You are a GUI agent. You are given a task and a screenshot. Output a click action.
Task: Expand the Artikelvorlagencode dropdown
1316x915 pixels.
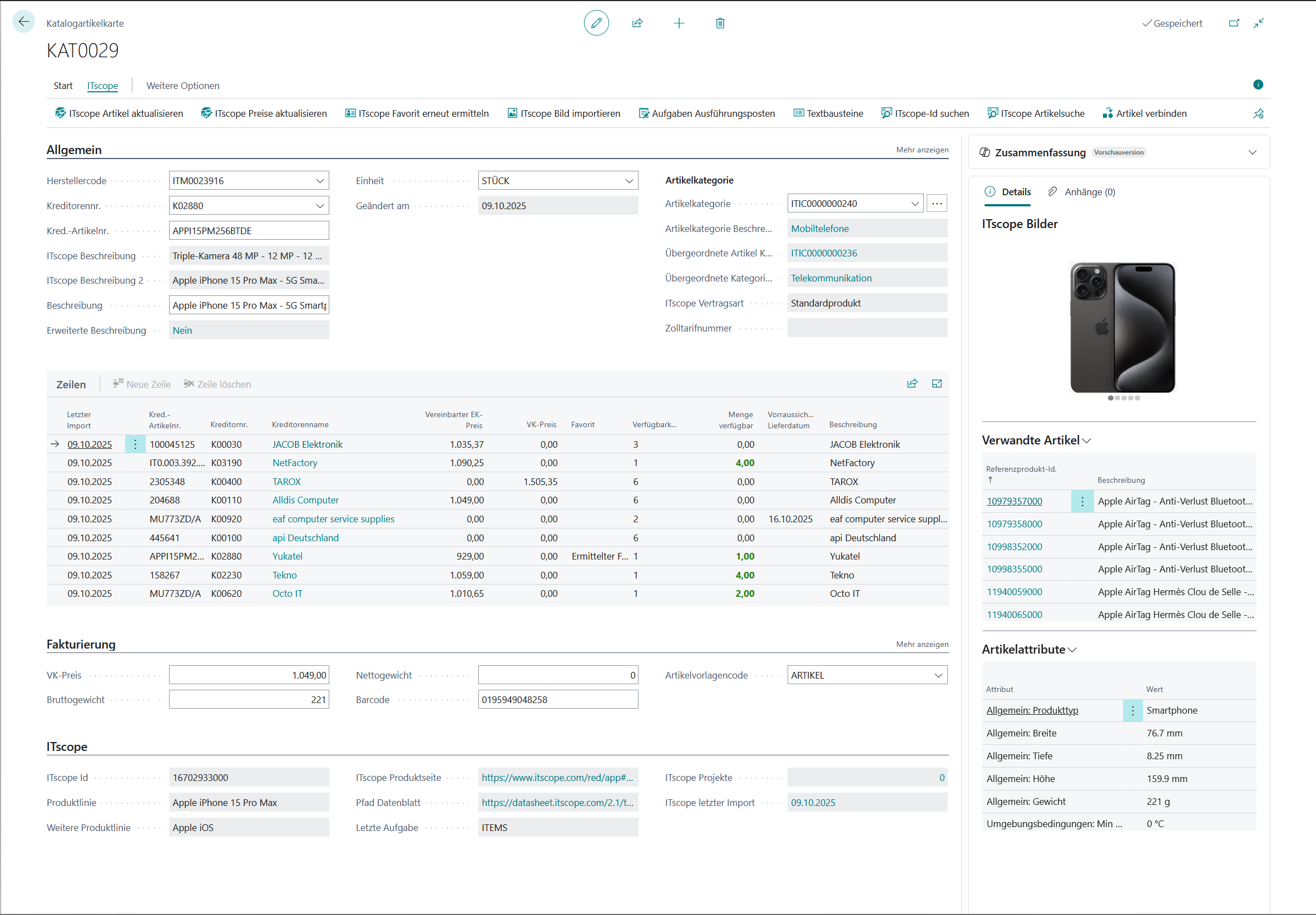938,675
